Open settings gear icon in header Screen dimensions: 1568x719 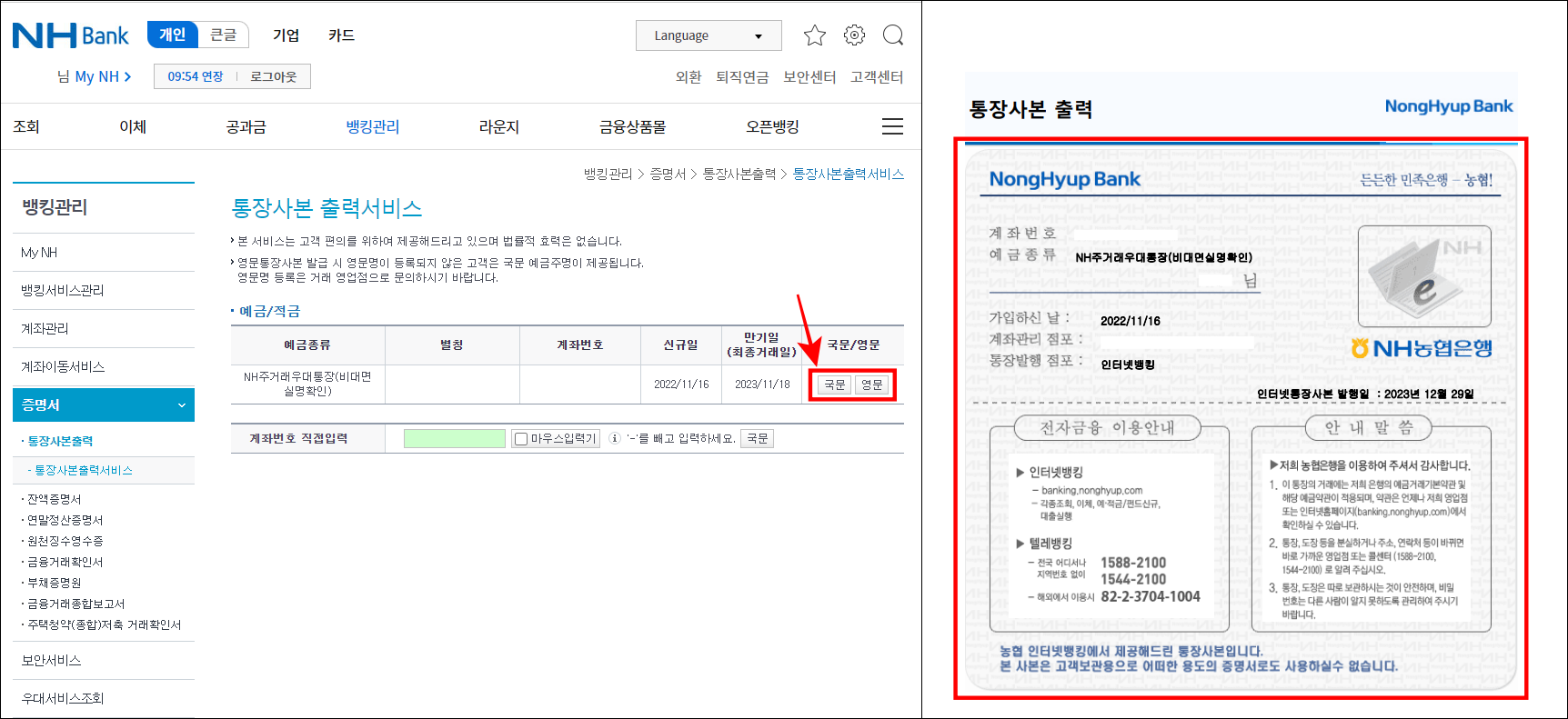pos(854,35)
